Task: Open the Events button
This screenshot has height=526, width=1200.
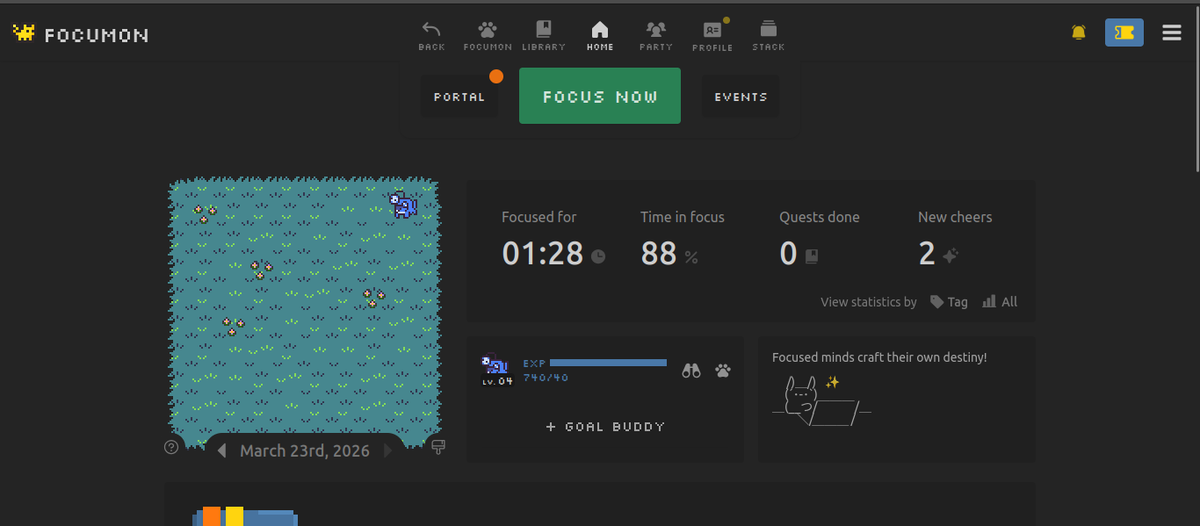Action: 740,97
